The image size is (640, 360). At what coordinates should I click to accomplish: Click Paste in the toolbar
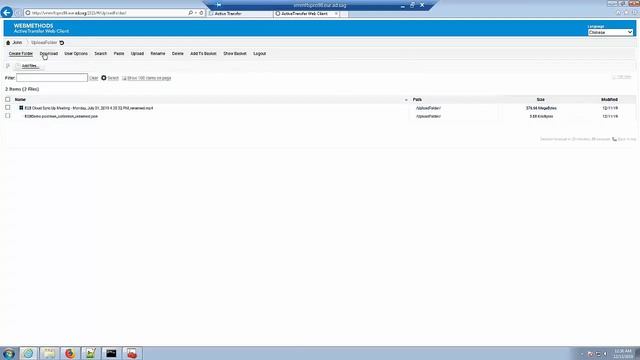[119, 53]
